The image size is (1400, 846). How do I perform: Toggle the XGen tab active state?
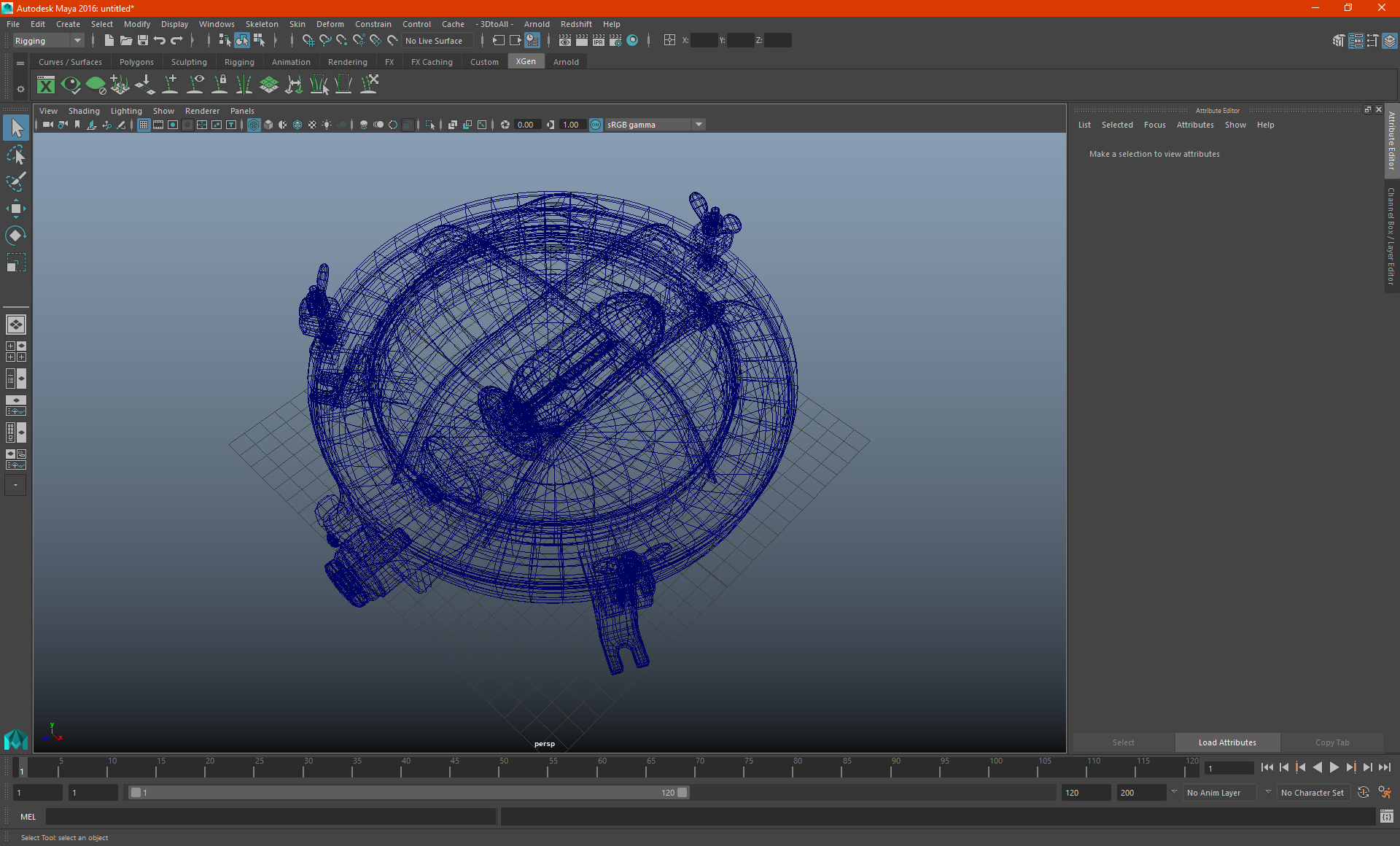pos(525,61)
